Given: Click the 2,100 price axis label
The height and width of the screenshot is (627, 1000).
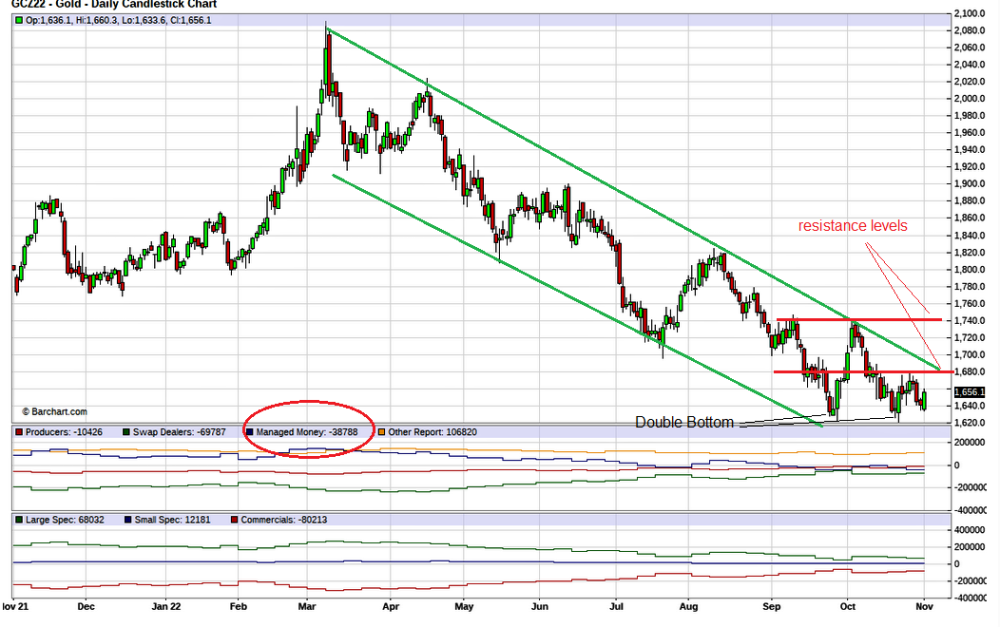Looking at the screenshot, I should point(969,13).
